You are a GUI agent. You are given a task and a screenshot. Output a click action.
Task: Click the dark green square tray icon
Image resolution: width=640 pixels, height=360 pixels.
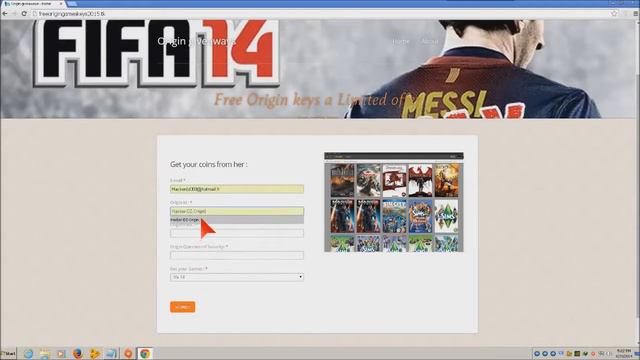(577, 353)
